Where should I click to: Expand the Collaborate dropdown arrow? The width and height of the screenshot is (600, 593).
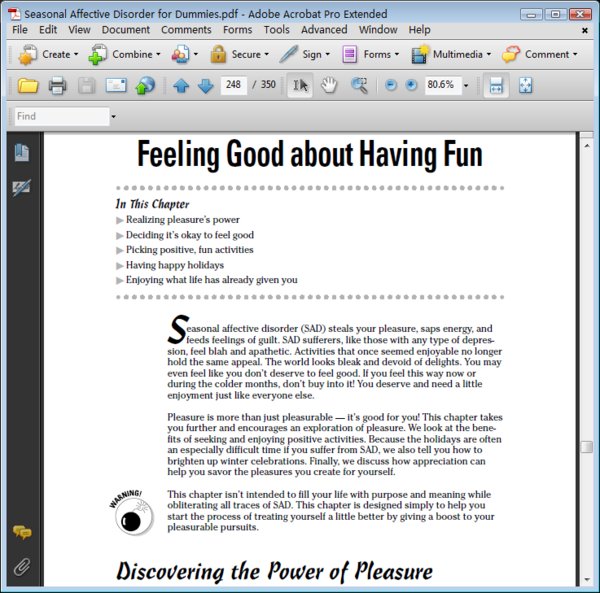coord(196,54)
